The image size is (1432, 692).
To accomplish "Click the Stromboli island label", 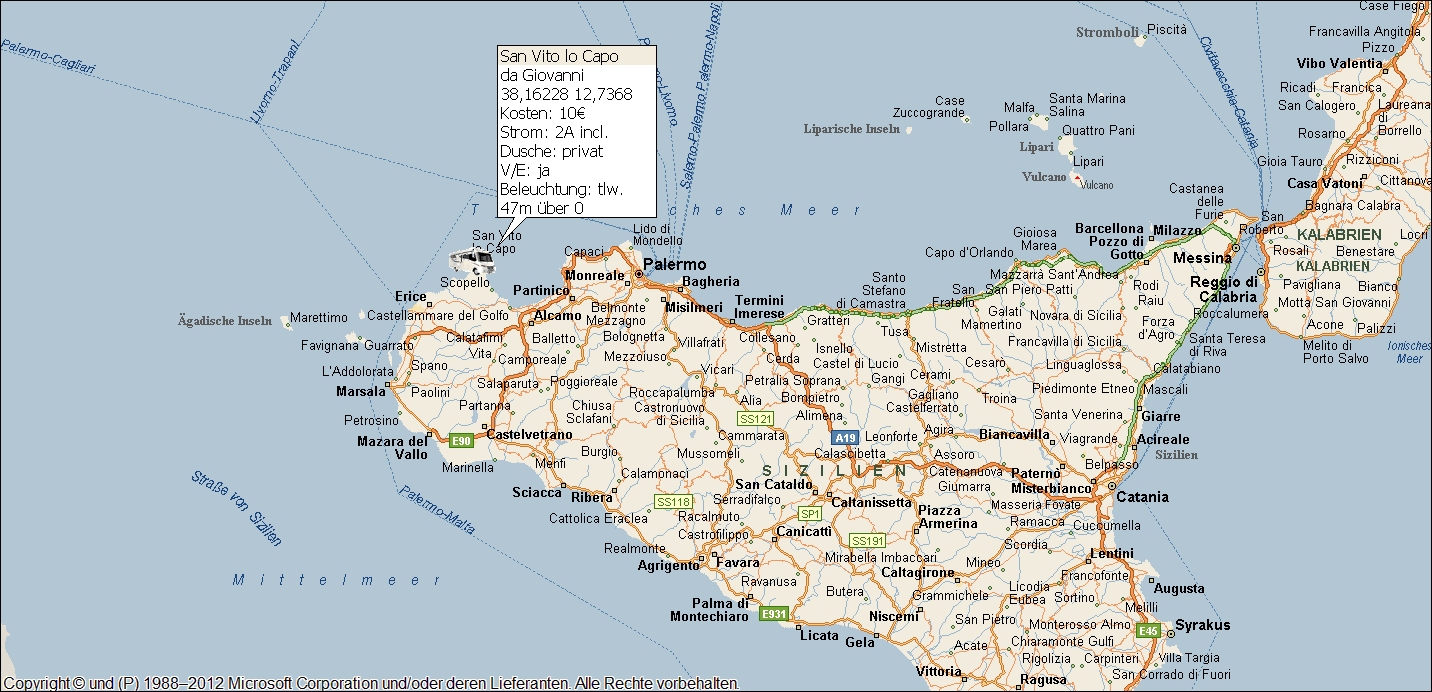I will [x=1107, y=32].
